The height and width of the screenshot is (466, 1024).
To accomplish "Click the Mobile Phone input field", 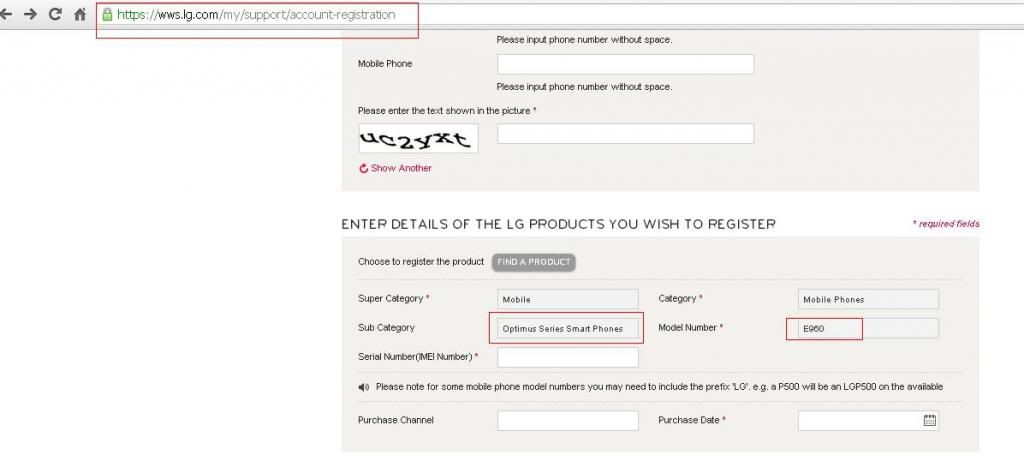I will (625, 64).
